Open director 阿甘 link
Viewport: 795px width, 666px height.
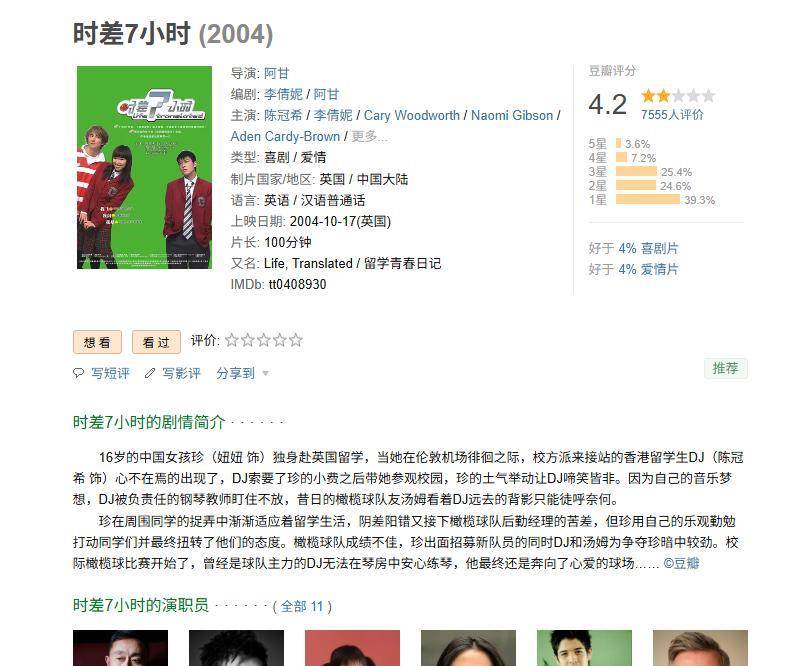(x=276, y=73)
